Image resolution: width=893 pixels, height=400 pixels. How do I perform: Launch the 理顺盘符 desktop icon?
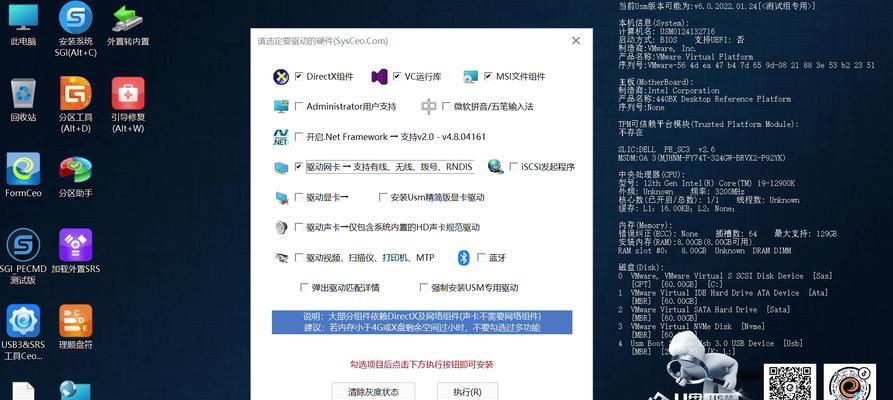(76, 328)
